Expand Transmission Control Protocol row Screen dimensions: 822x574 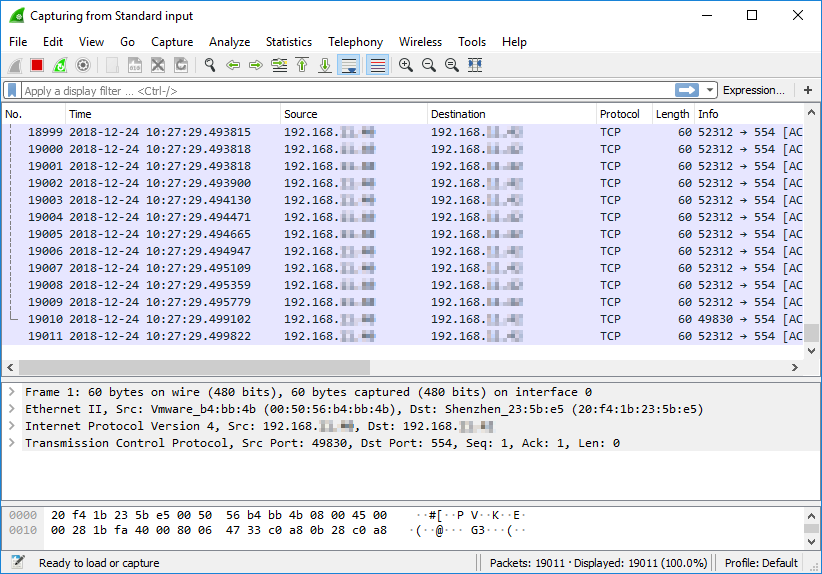click(x=12, y=443)
